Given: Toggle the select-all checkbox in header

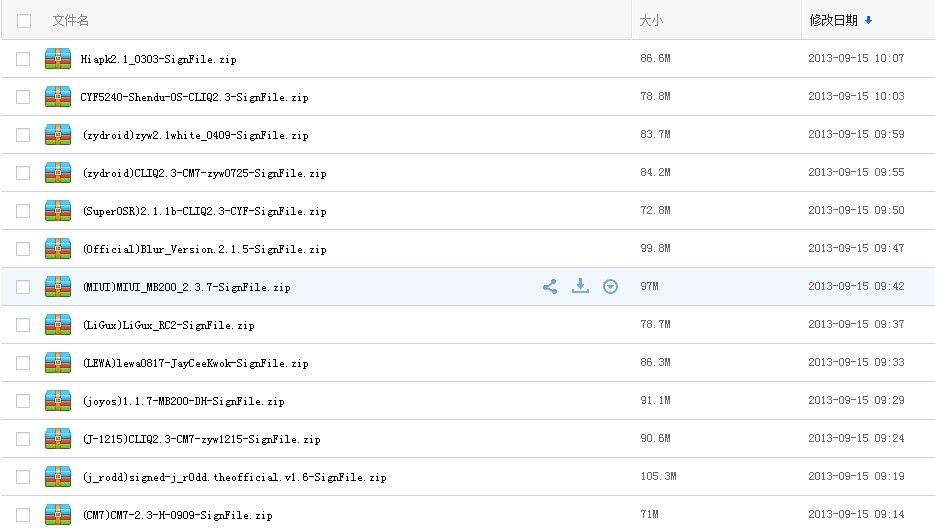Looking at the screenshot, I should tap(24, 20).
